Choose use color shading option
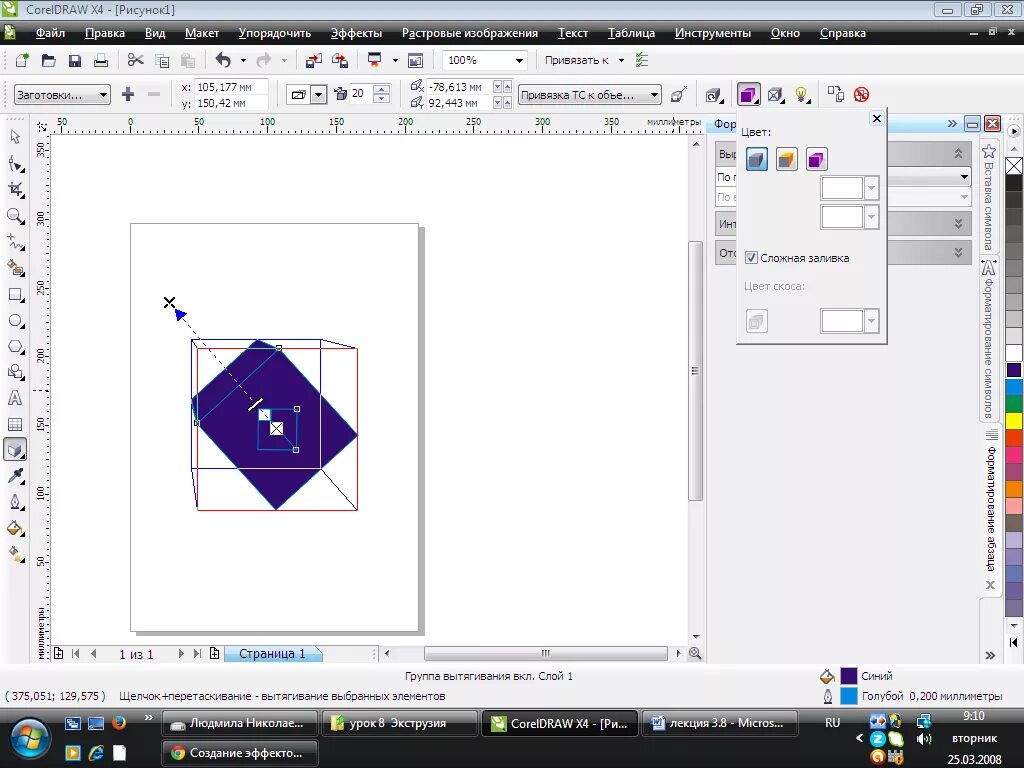Image resolution: width=1024 pixels, height=768 pixels. pyautogui.click(x=816, y=159)
